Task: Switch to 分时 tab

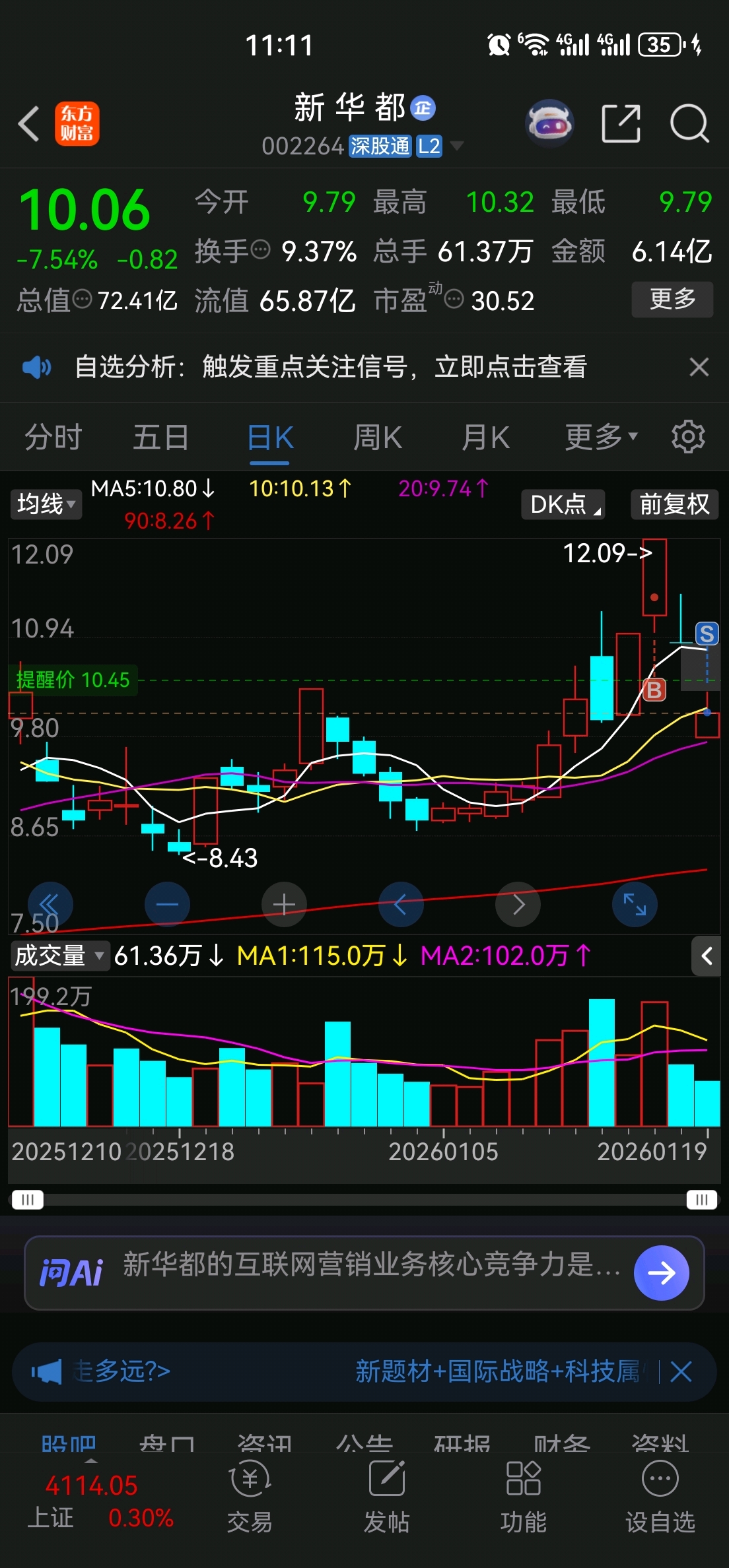Action: coord(53,437)
